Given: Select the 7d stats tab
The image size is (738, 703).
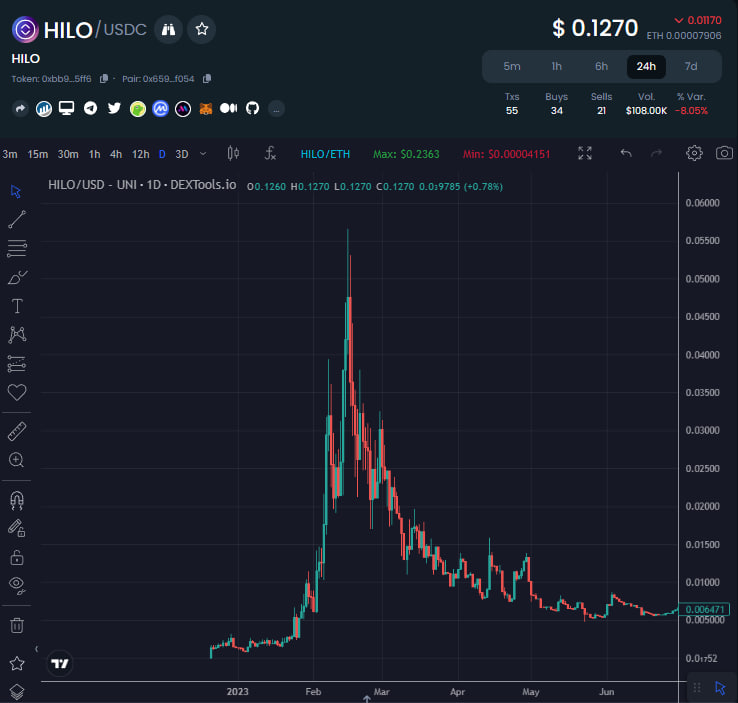Looking at the screenshot, I should (x=690, y=66).
